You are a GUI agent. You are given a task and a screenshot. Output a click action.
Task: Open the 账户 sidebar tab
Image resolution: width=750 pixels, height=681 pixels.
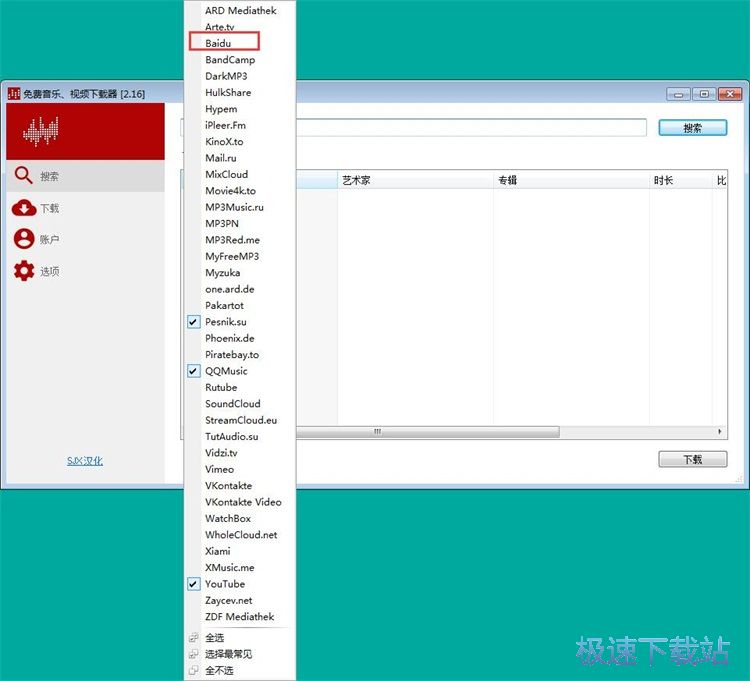pos(85,239)
